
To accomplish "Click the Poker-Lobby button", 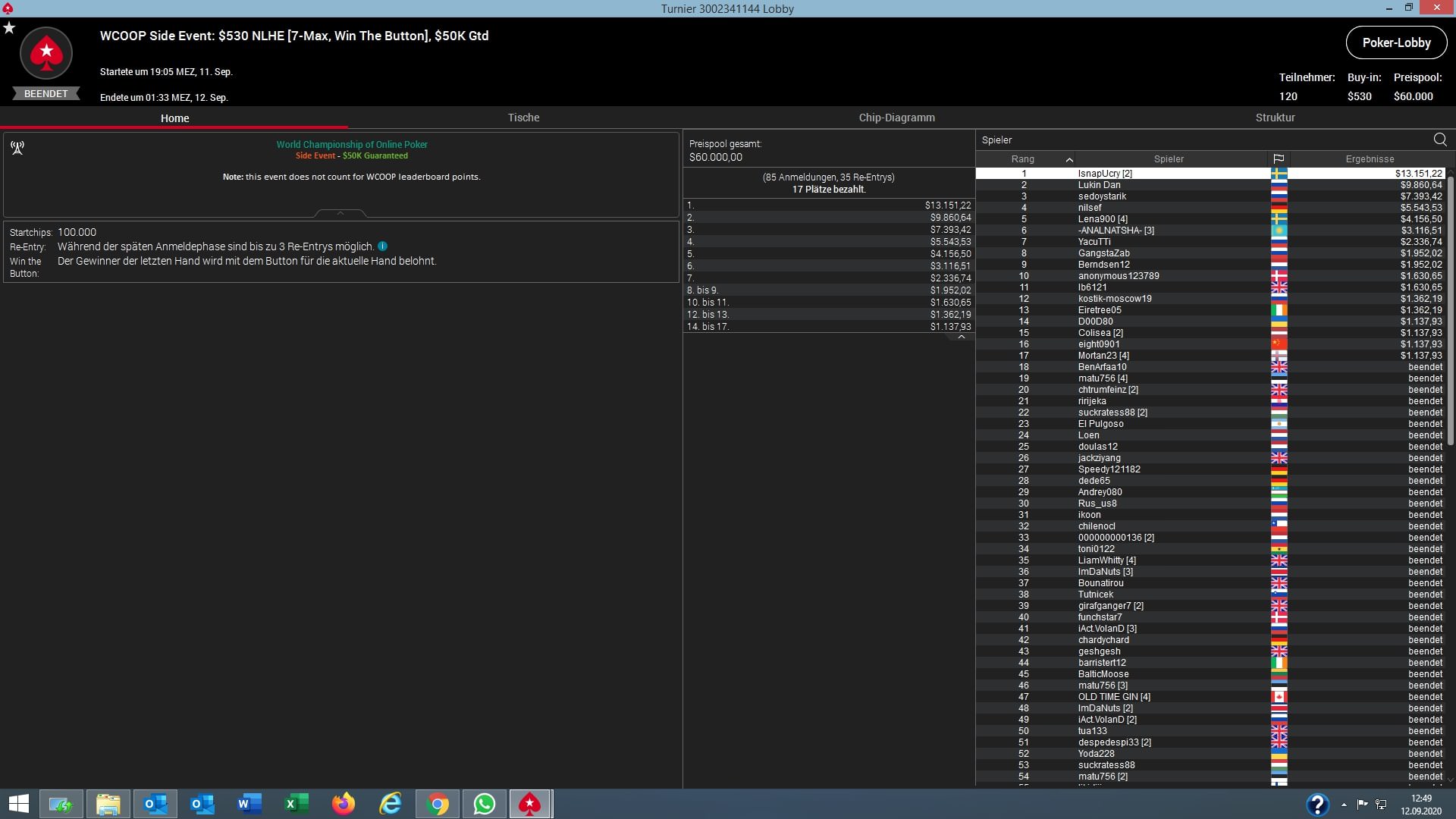I will (1396, 42).
